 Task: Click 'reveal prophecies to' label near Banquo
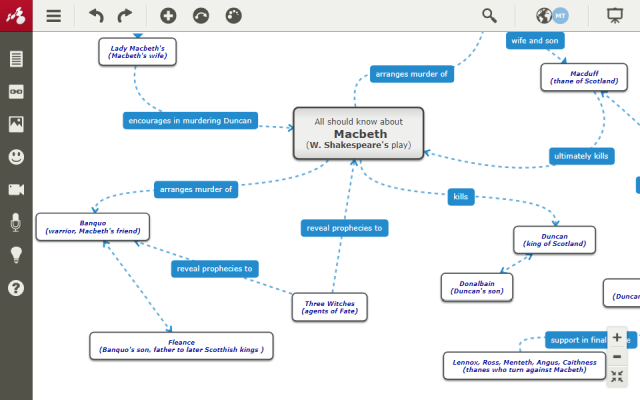tap(215, 269)
